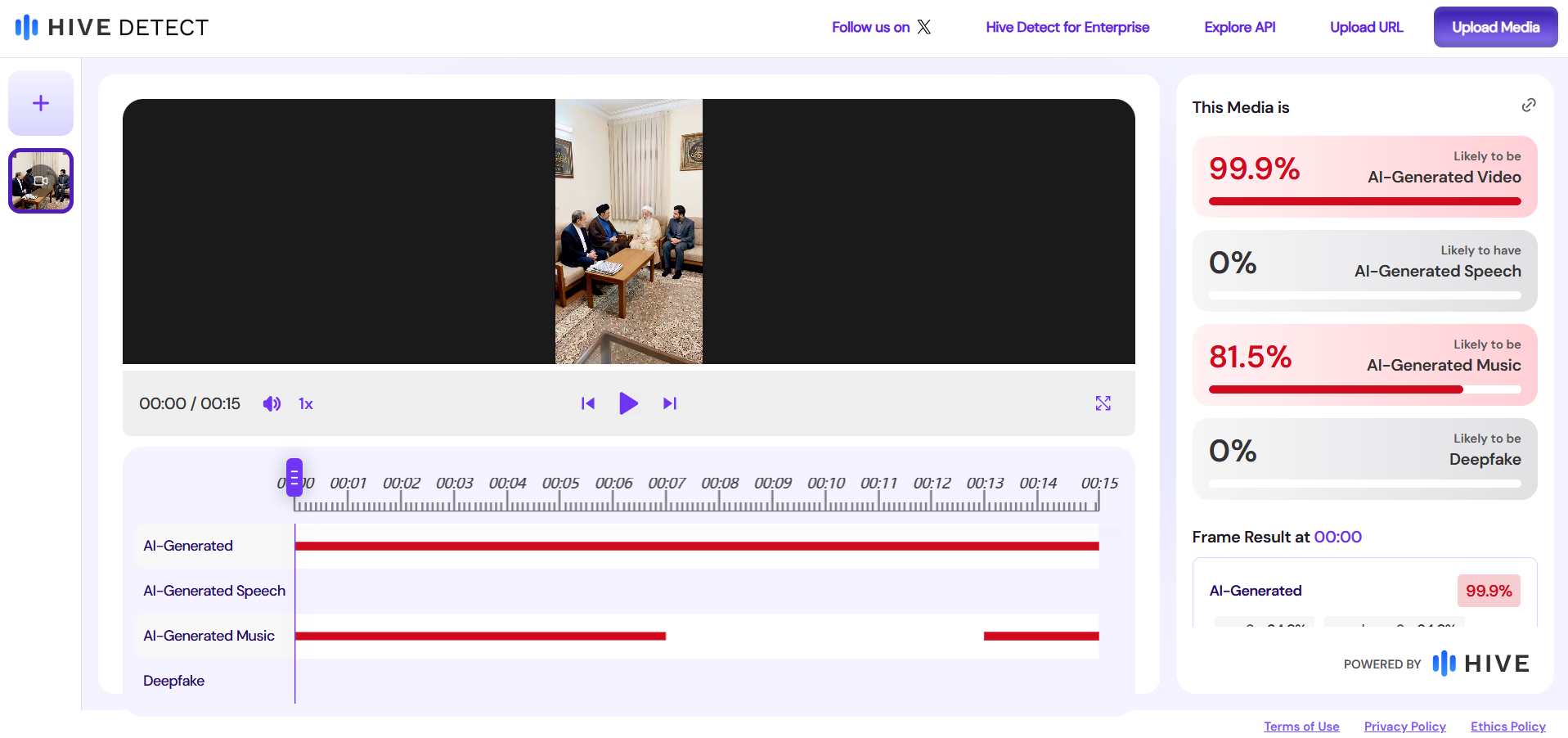Select the uploaded video thumbnail in sidebar
This screenshot has width=1568, height=738.
click(41, 181)
